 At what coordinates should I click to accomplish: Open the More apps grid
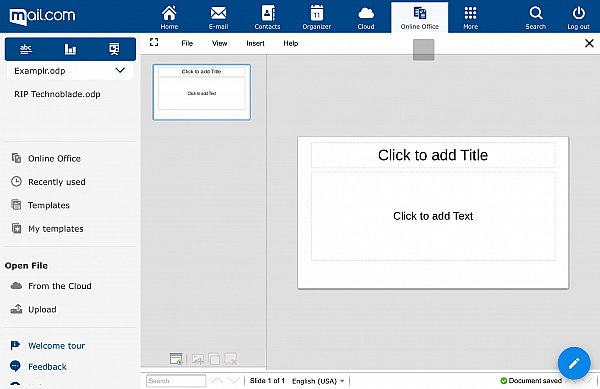(470, 17)
